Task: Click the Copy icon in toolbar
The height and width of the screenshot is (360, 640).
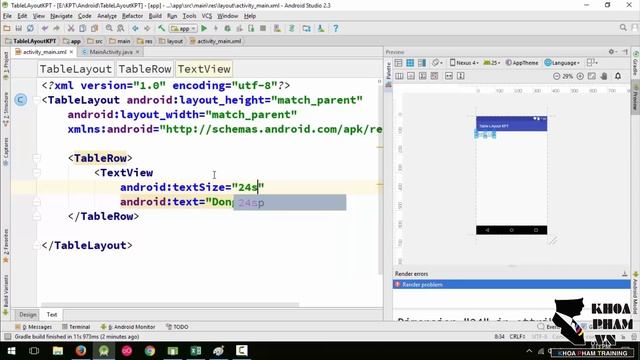Action: click(x=82, y=29)
